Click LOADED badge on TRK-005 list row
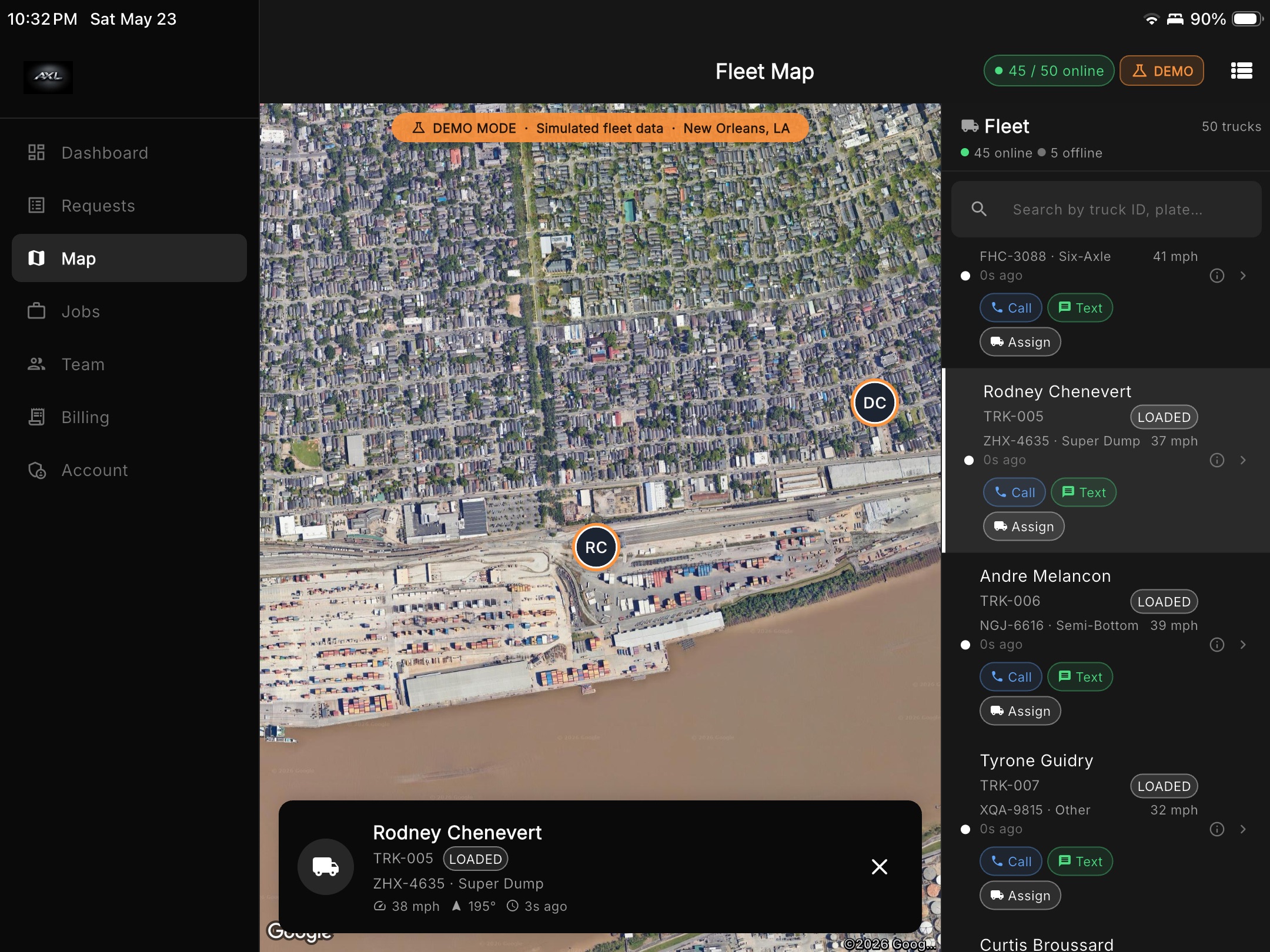The image size is (1270, 952). [1164, 417]
